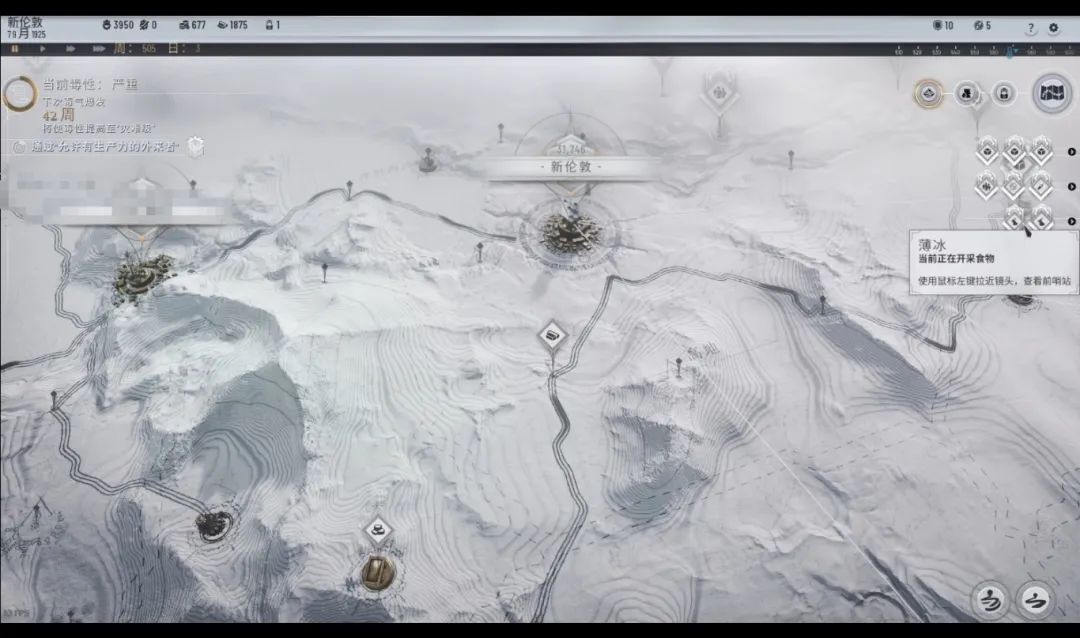Screen dimensions: 1080x638
Task: Set triple speed with the fastest-forward button
Action: pyautogui.click(x=98, y=49)
